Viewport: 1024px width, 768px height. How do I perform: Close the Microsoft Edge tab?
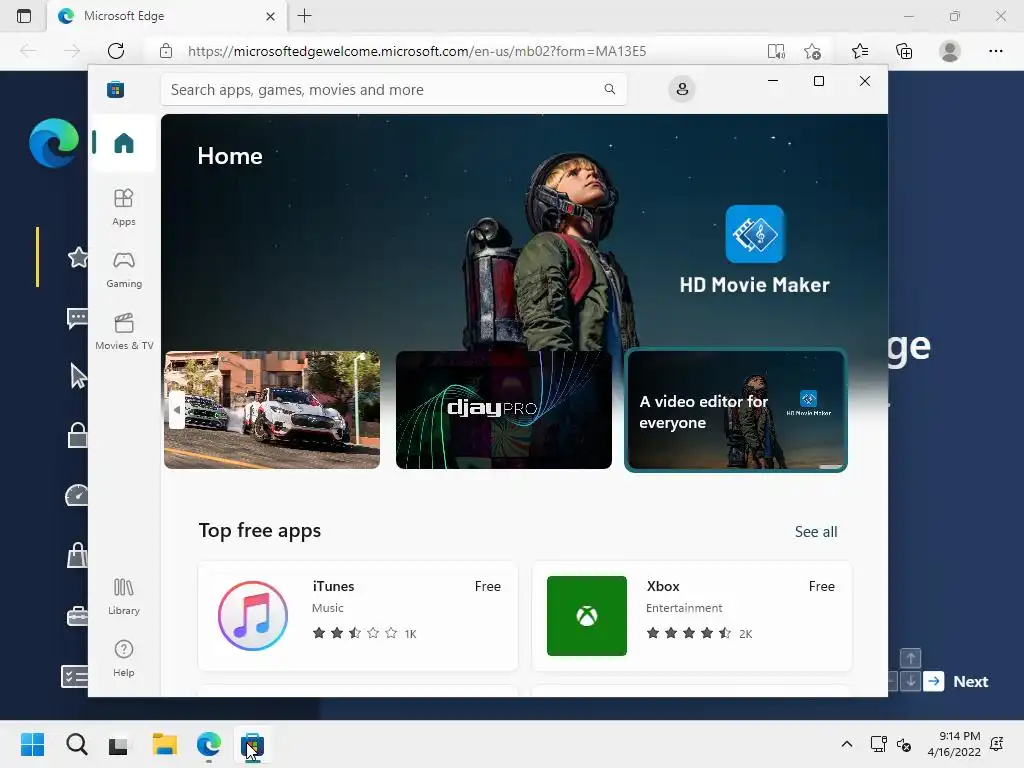pyautogui.click(x=270, y=16)
